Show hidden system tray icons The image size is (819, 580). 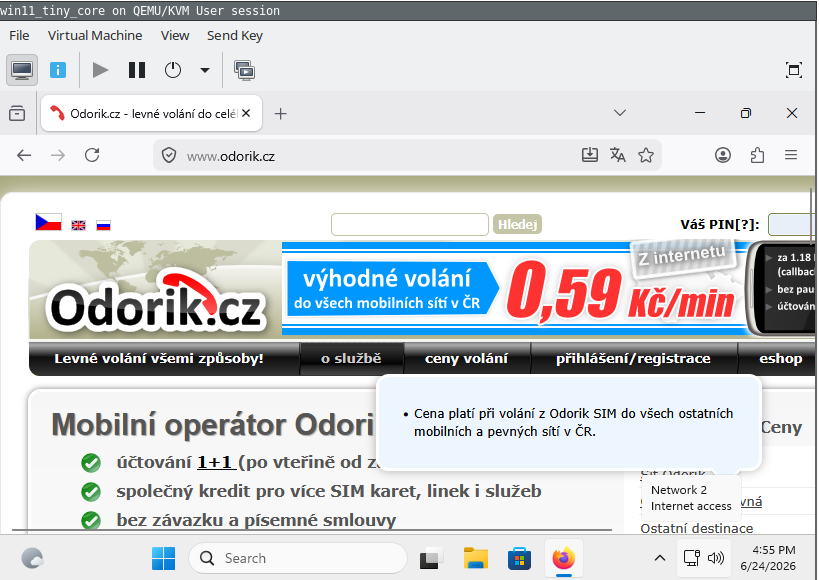660,558
